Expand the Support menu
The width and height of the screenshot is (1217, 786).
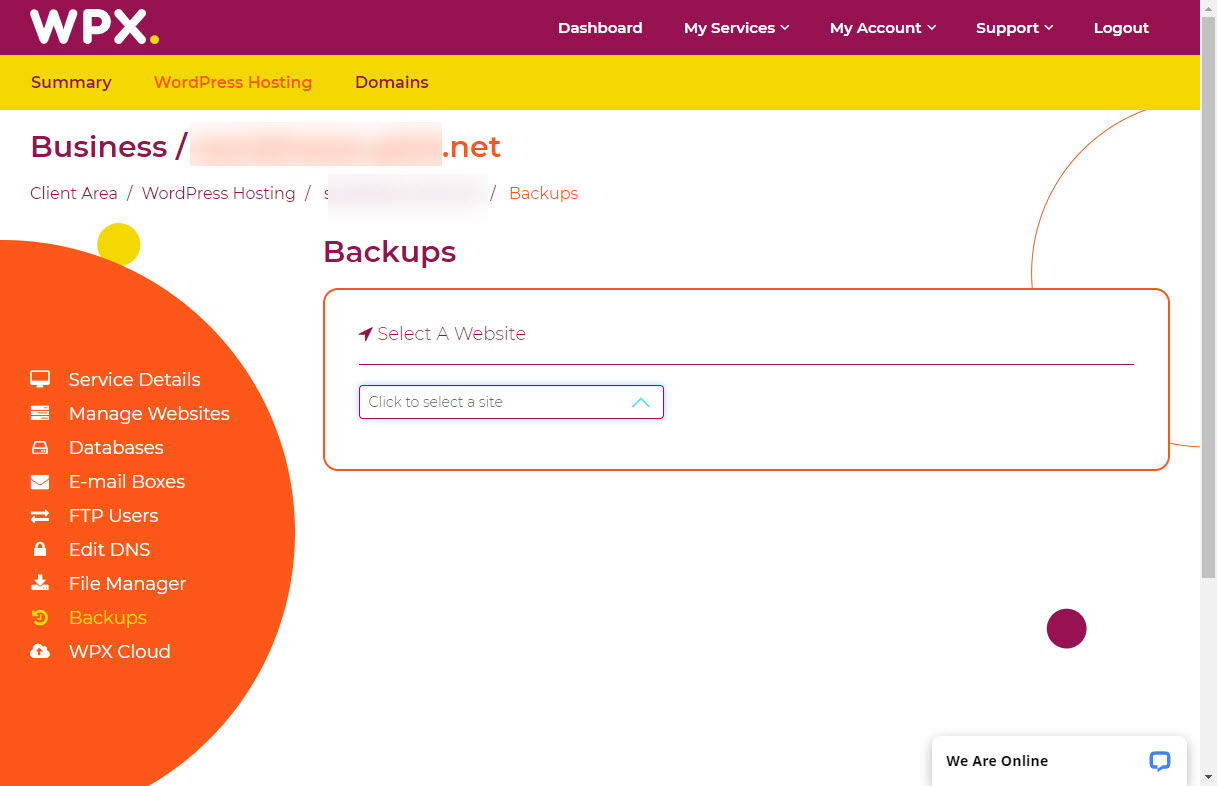[x=1015, y=28]
